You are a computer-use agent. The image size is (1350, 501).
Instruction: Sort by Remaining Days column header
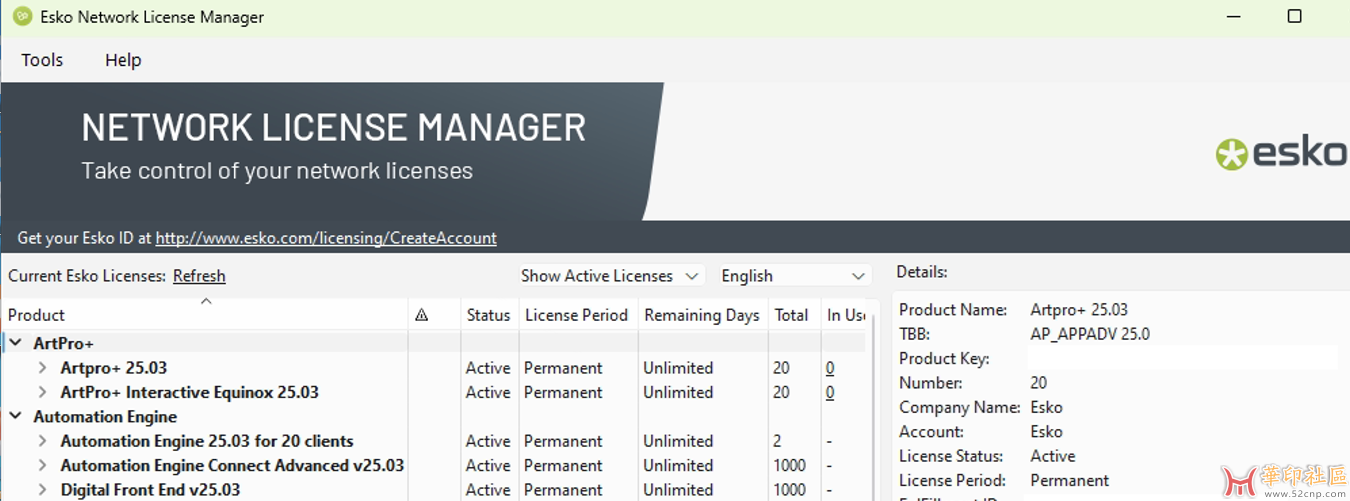point(702,315)
